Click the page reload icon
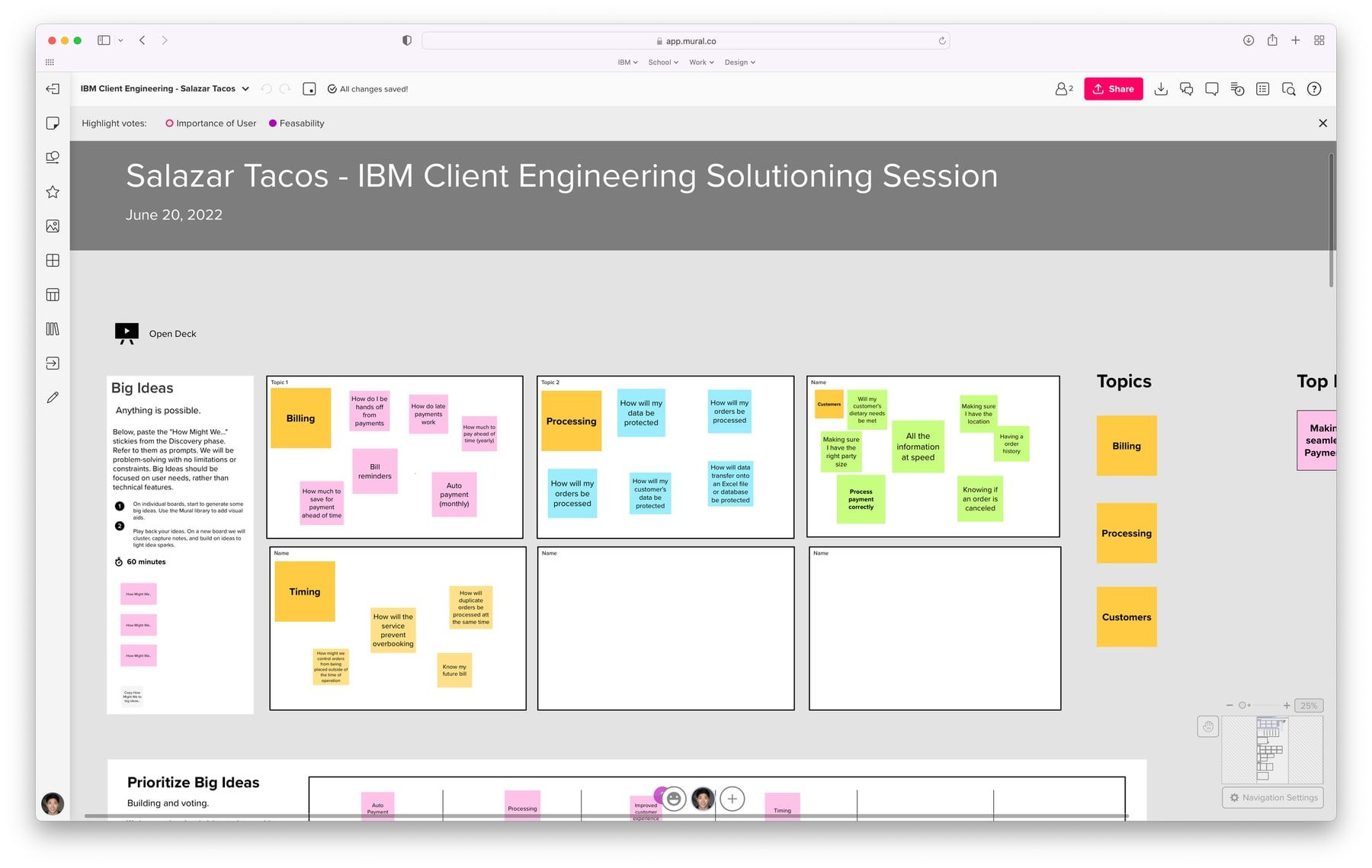This screenshot has width=1372, height=868. (942, 41)
